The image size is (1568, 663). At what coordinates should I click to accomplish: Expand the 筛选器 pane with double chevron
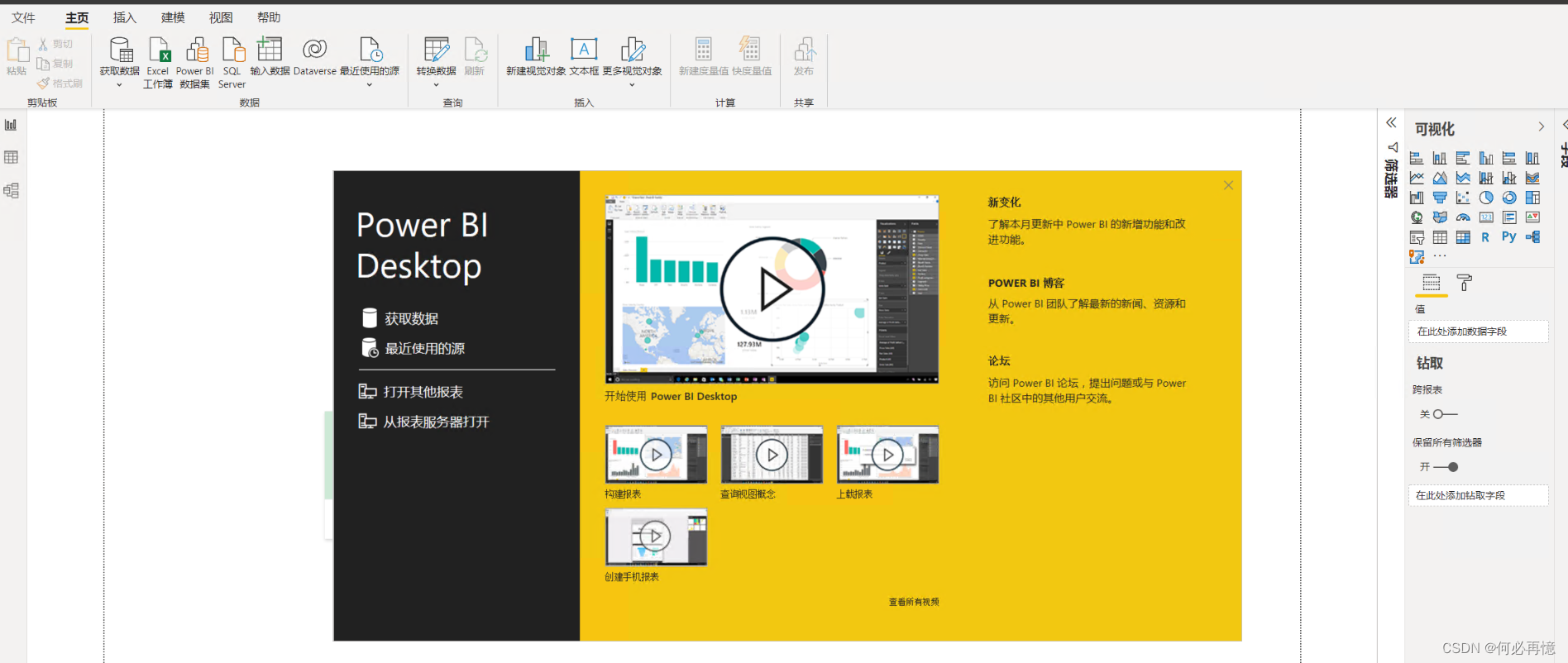pyautogui.click(x=1391, y=123)
